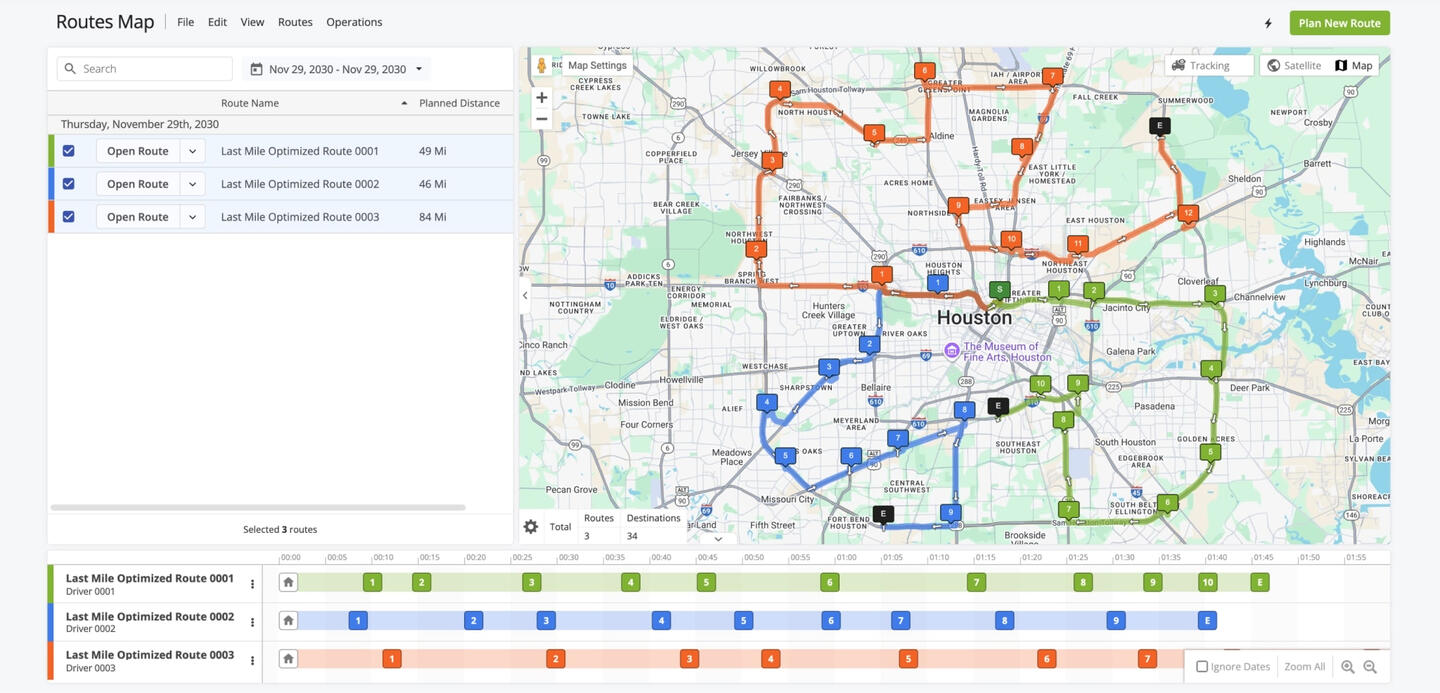Collapse the route list panel with chevron

[525, 296]
